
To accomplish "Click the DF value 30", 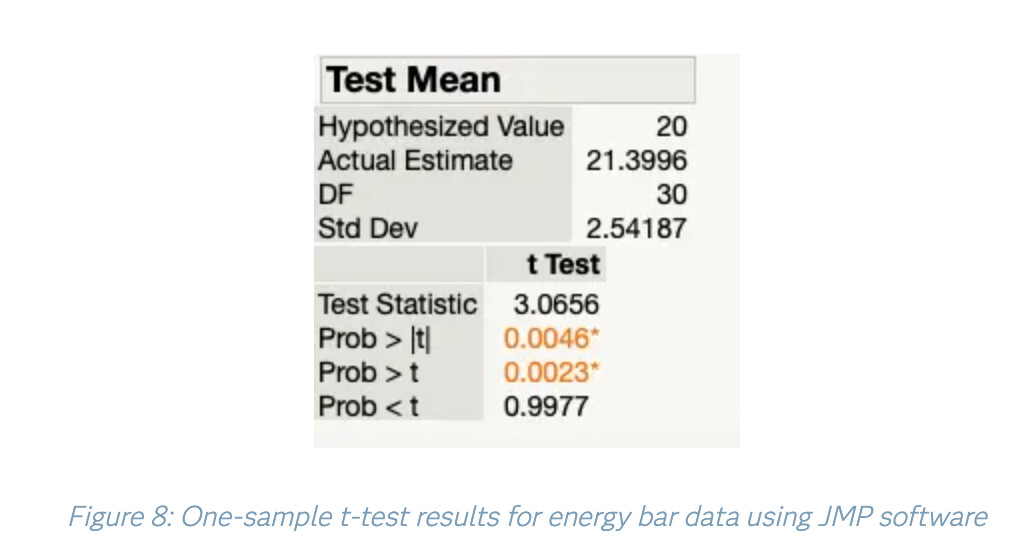I will click(671, 194).
